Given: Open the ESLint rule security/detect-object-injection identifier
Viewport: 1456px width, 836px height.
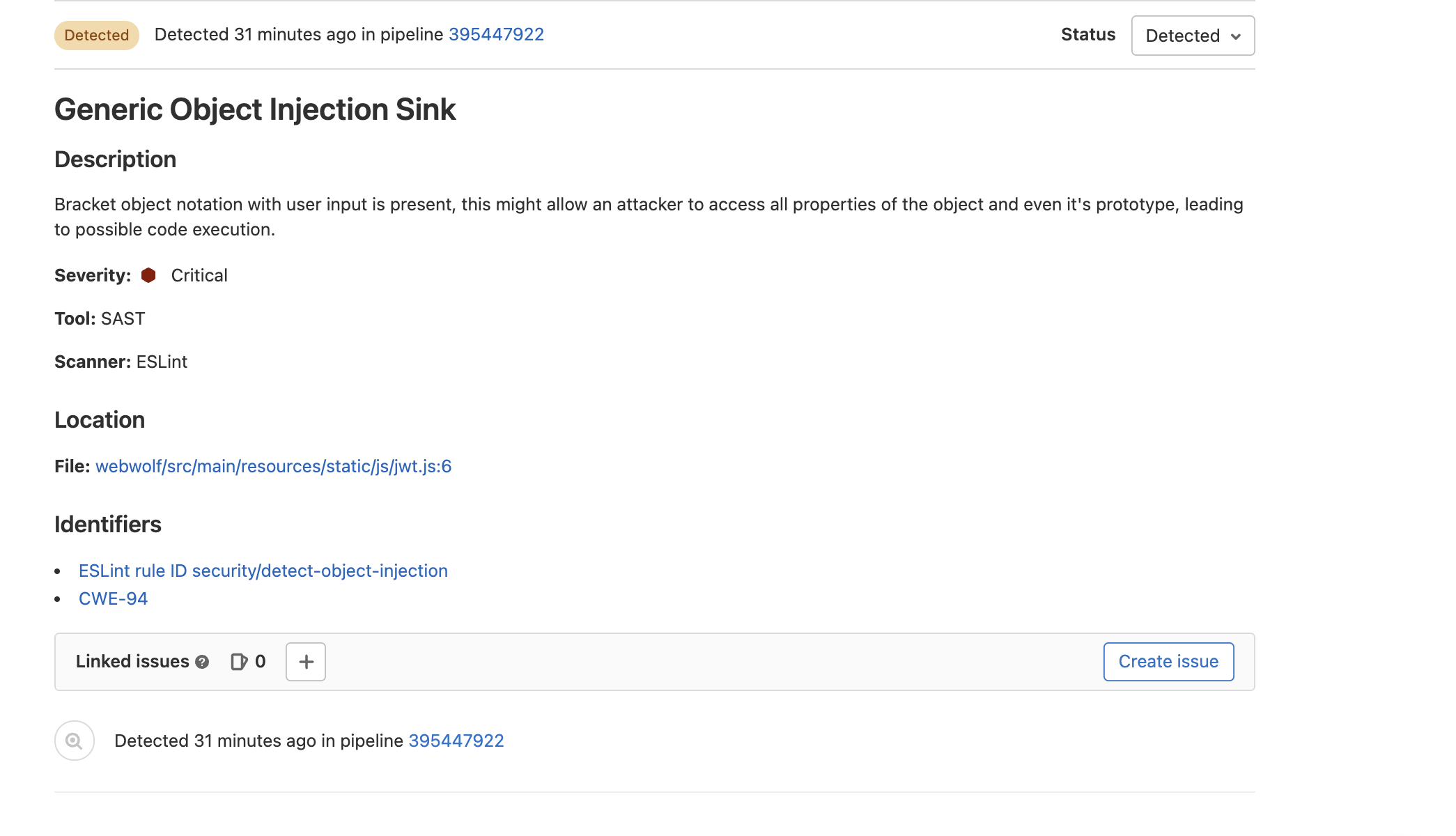Looking at the screenshot, I should coord(263,570).
